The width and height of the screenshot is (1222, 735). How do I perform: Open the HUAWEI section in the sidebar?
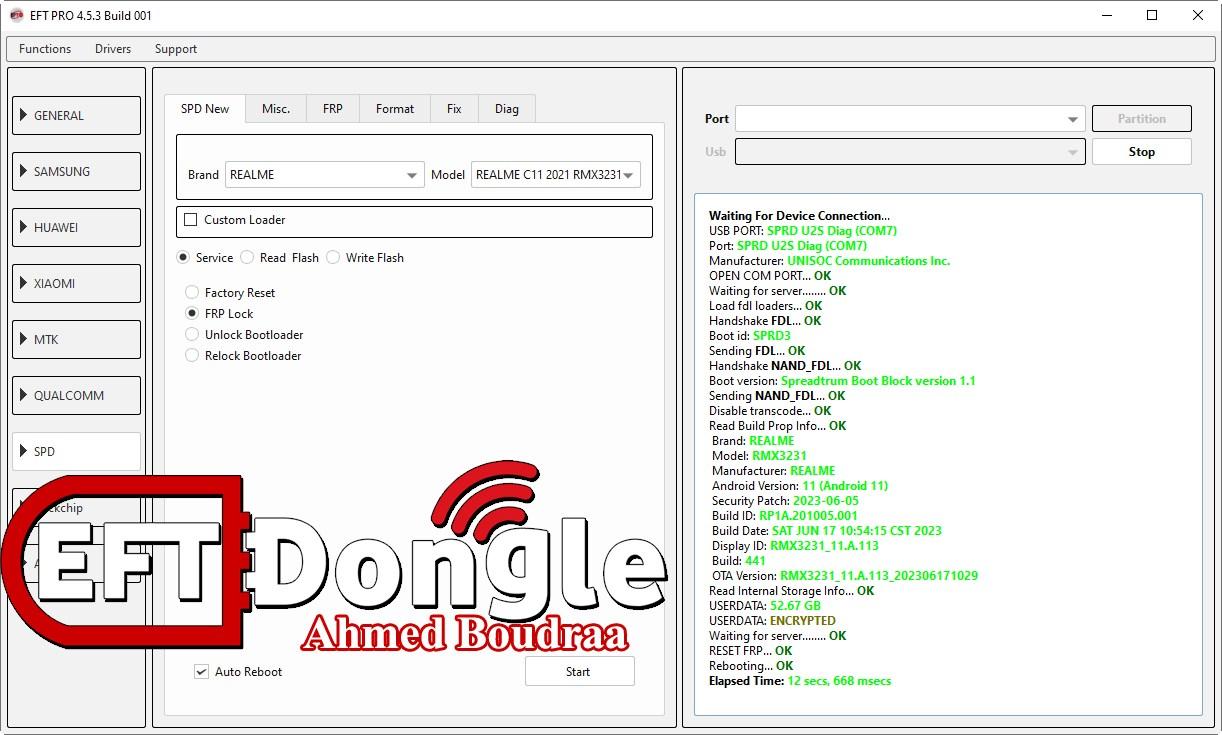click(x=76, y=227)
